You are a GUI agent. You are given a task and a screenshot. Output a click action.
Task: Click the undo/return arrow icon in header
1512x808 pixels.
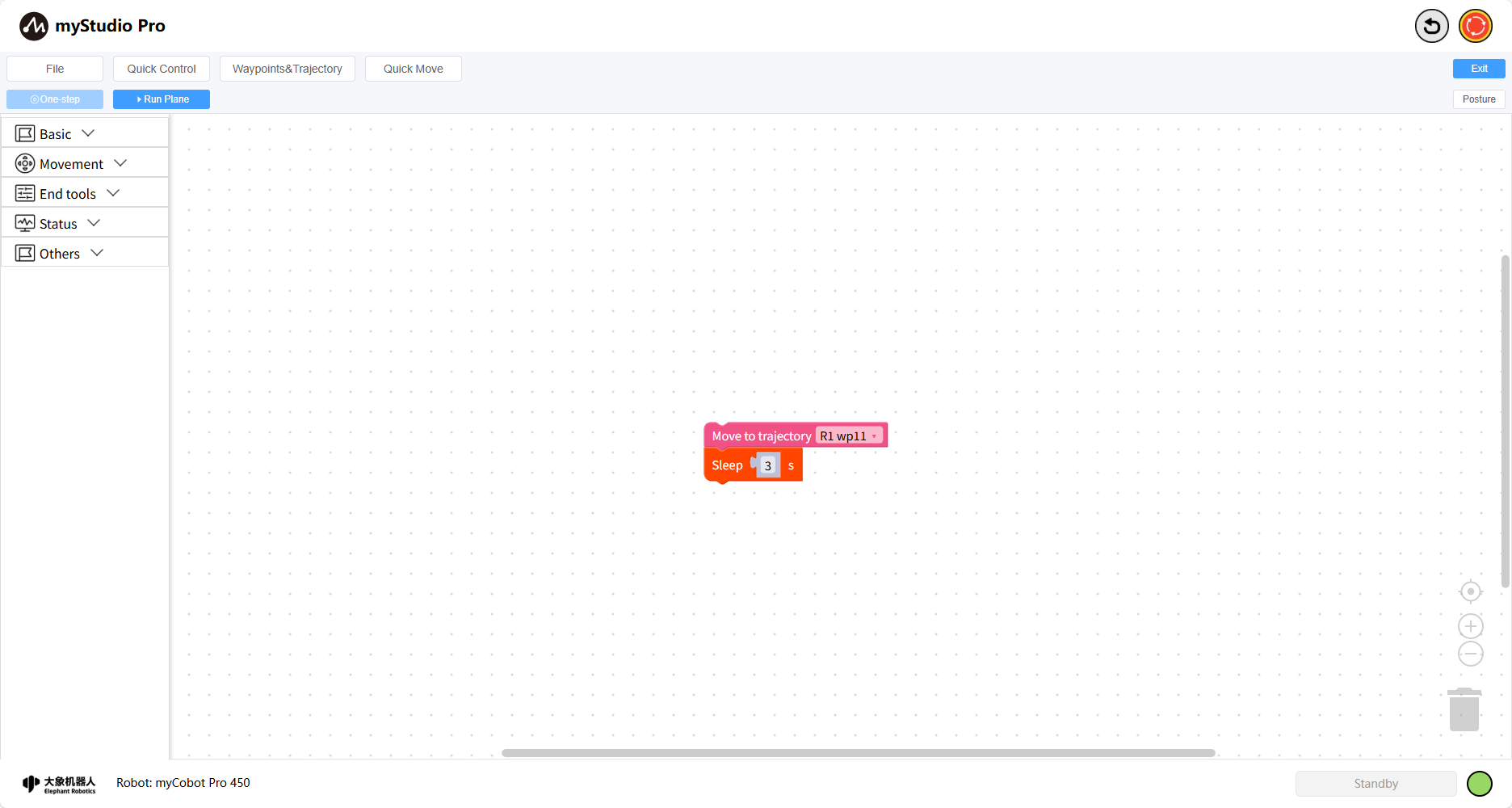[1431, 26]
